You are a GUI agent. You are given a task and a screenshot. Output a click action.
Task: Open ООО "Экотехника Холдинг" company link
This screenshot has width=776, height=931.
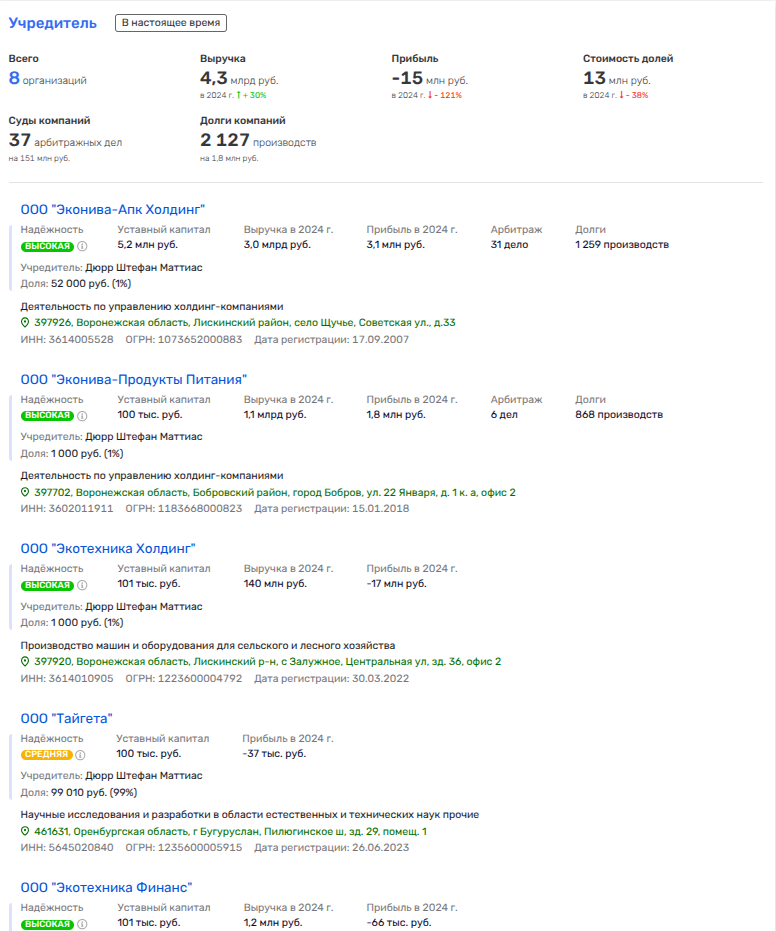pyautogui.click(x=108, y=548)
